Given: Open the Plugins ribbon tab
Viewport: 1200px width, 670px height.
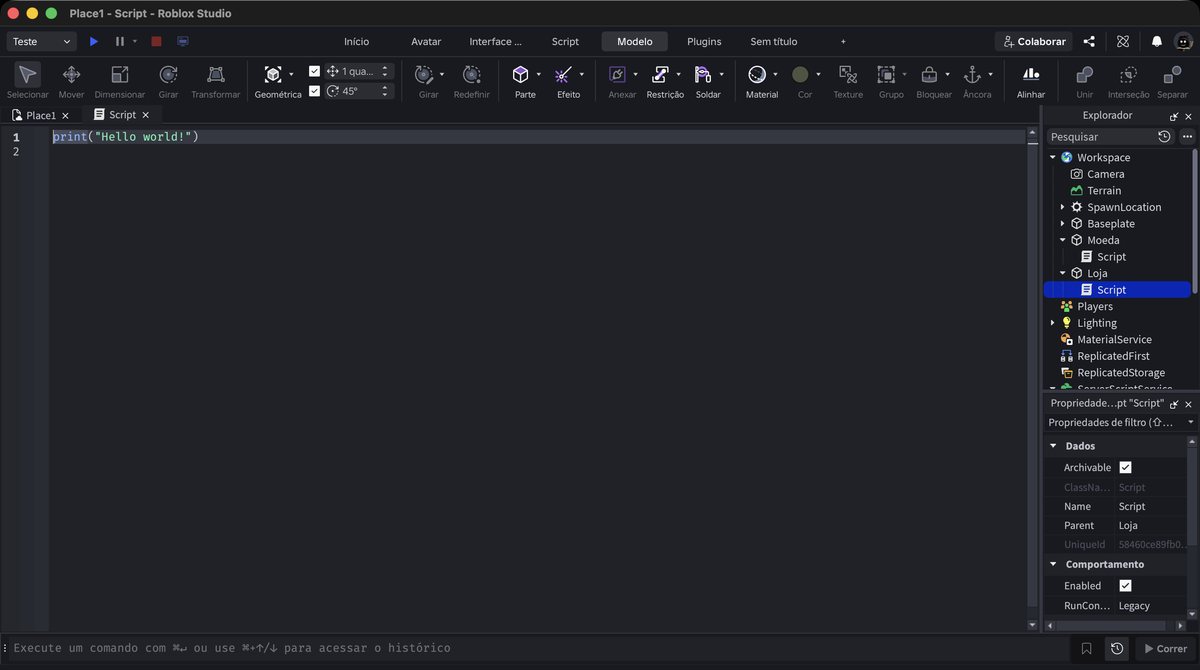Looking at the screenshot, I should (704, 41).
